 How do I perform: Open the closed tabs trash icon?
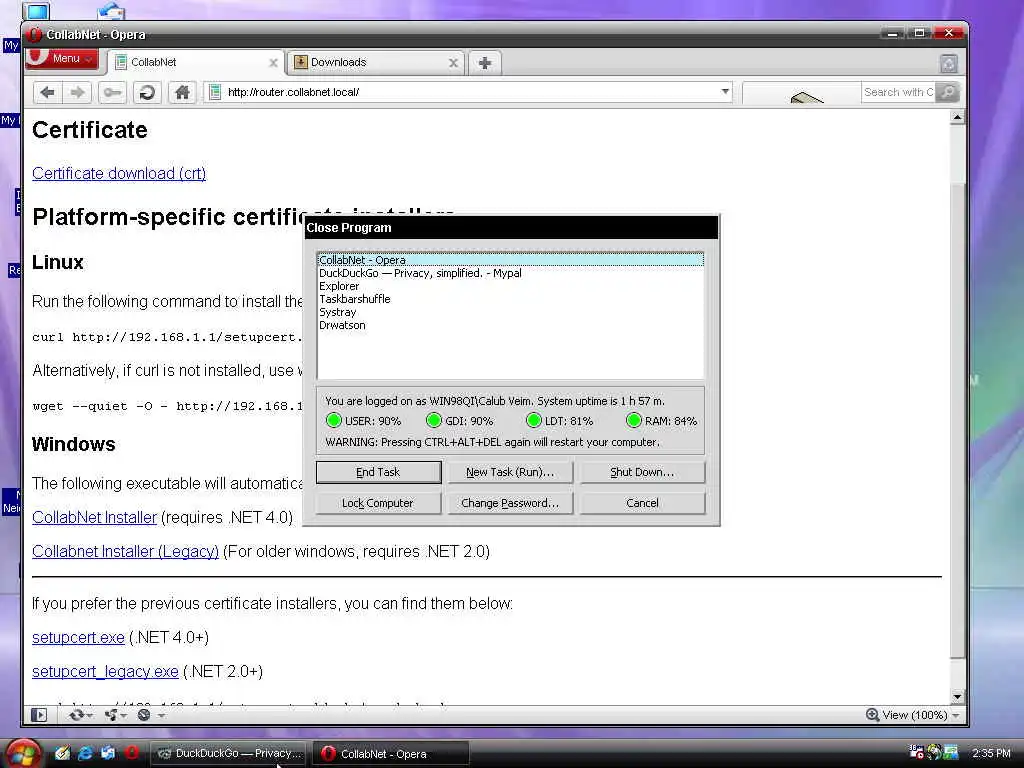pyautogui.click(x=948, y=63)
